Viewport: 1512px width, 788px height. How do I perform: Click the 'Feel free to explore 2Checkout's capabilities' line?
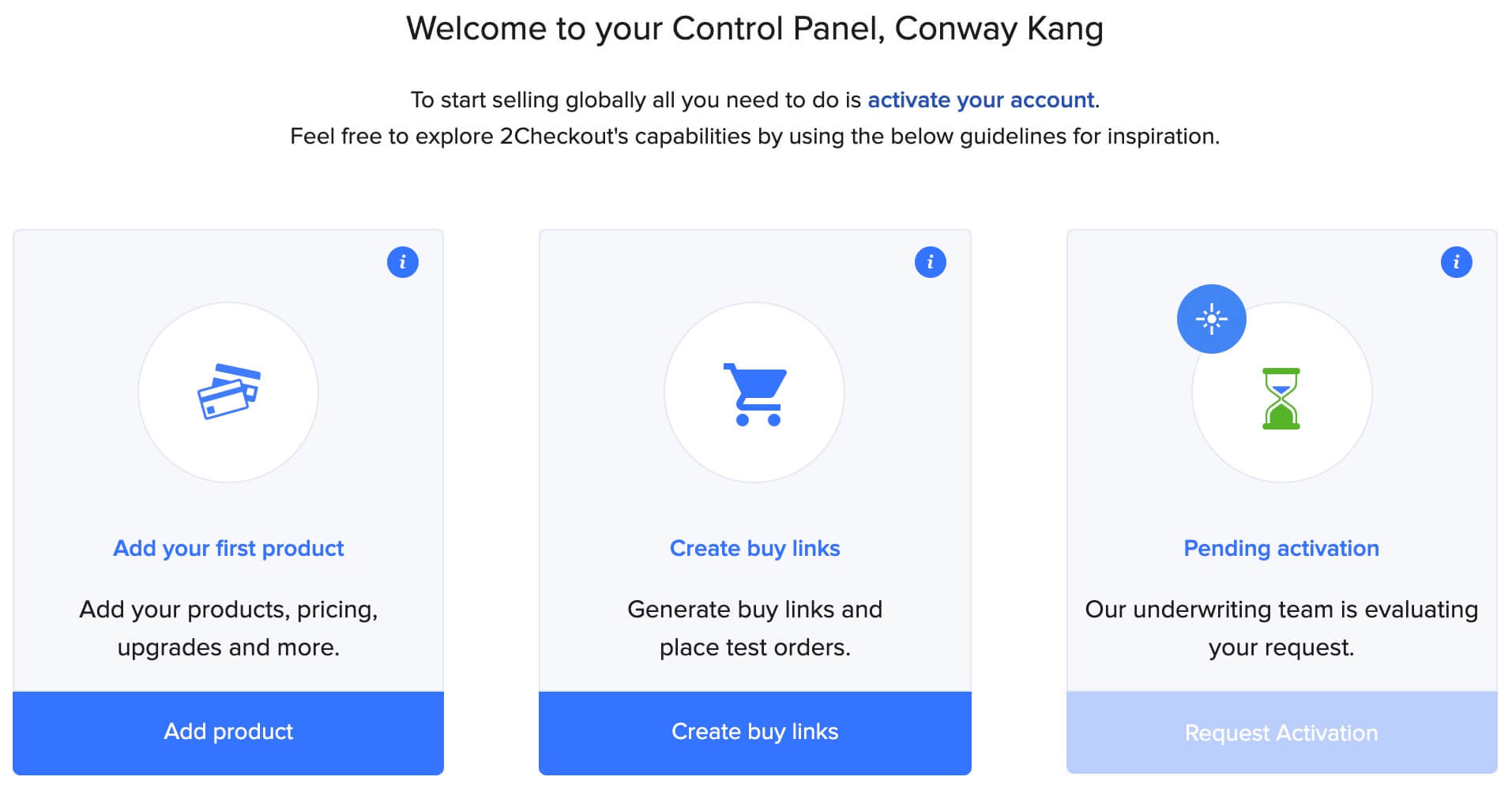tap(754, 137)
